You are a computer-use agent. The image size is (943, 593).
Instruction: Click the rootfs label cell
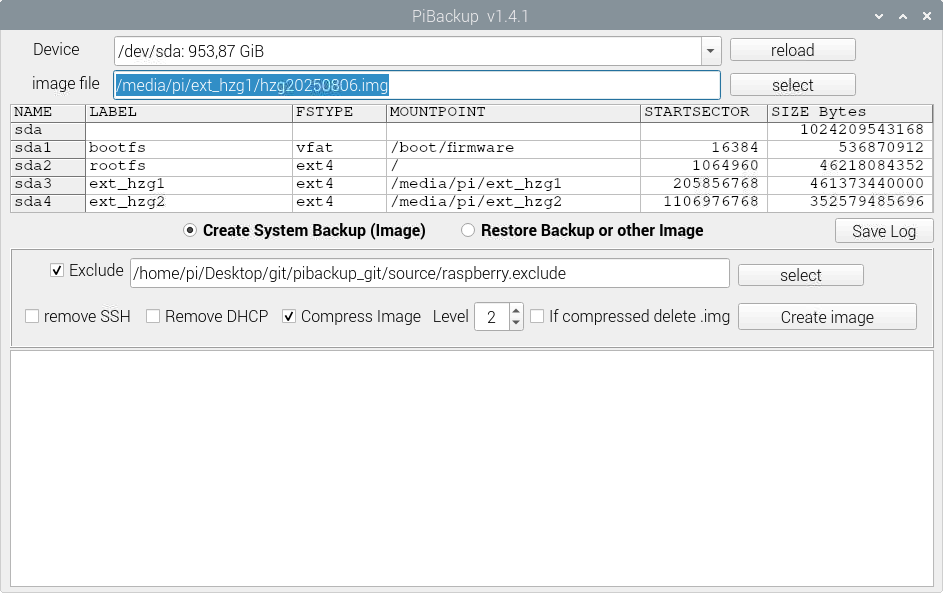pos(189,167)
